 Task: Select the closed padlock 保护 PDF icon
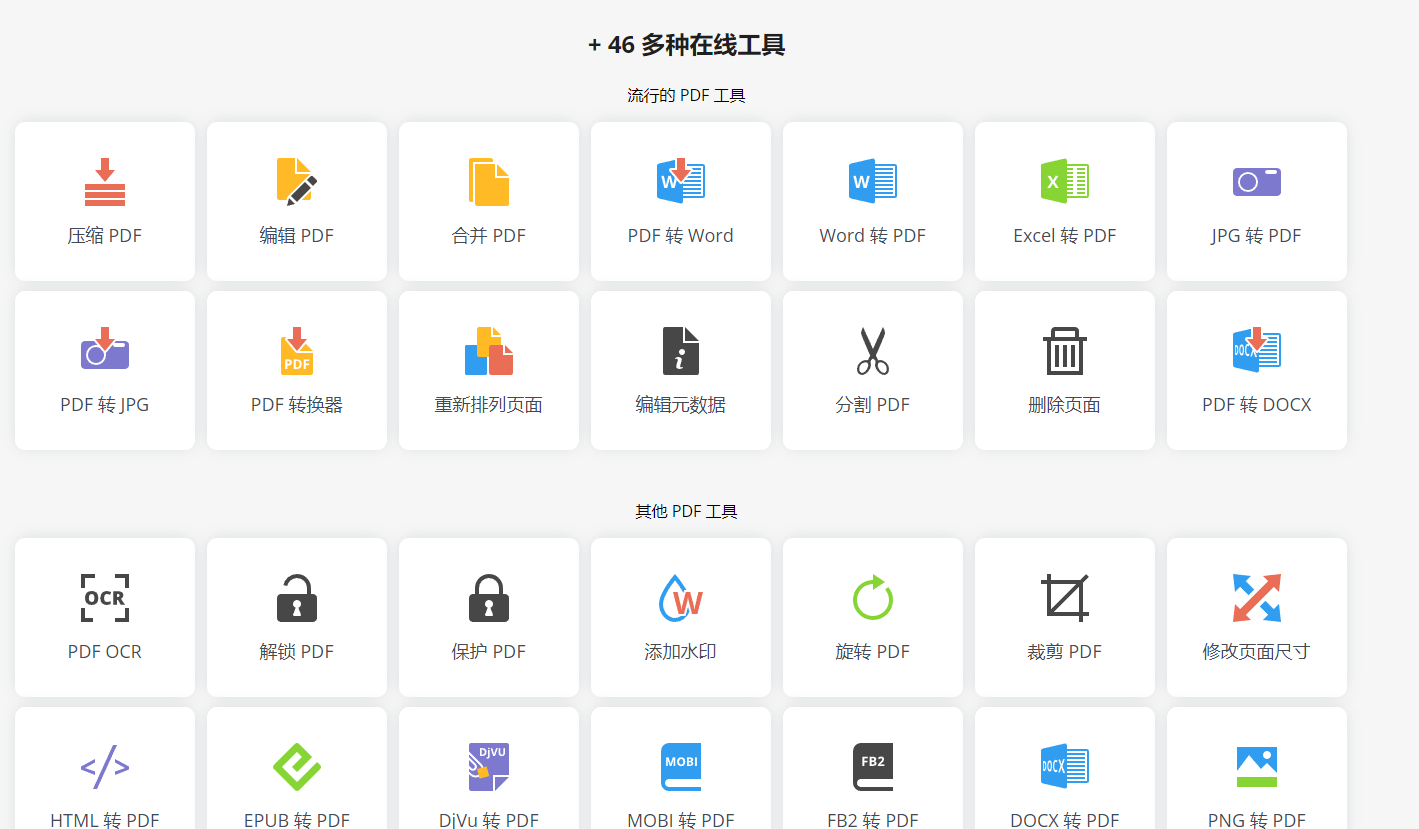point(488,598)
